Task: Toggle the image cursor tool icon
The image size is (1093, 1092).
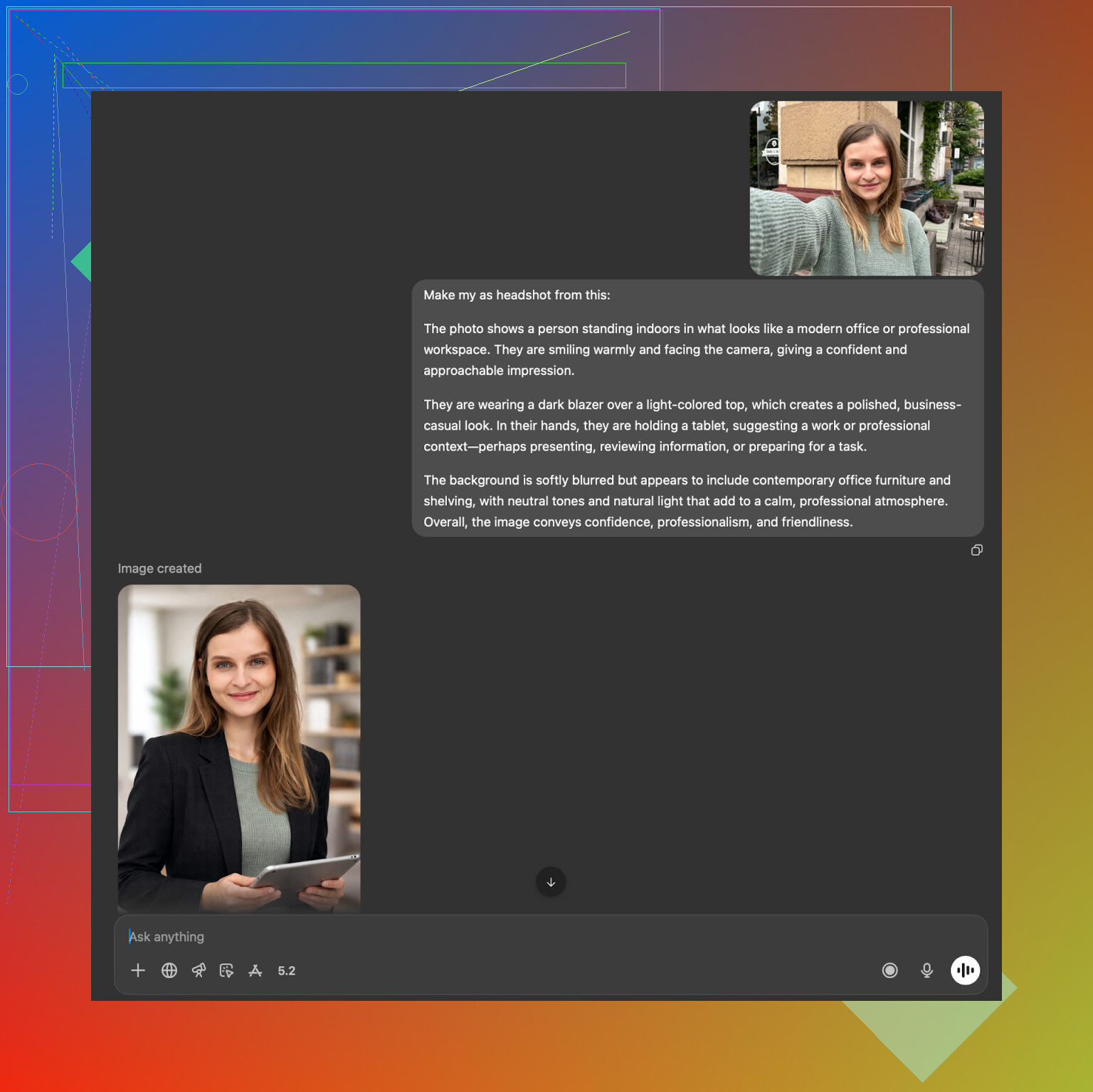Action: point(226,970)
